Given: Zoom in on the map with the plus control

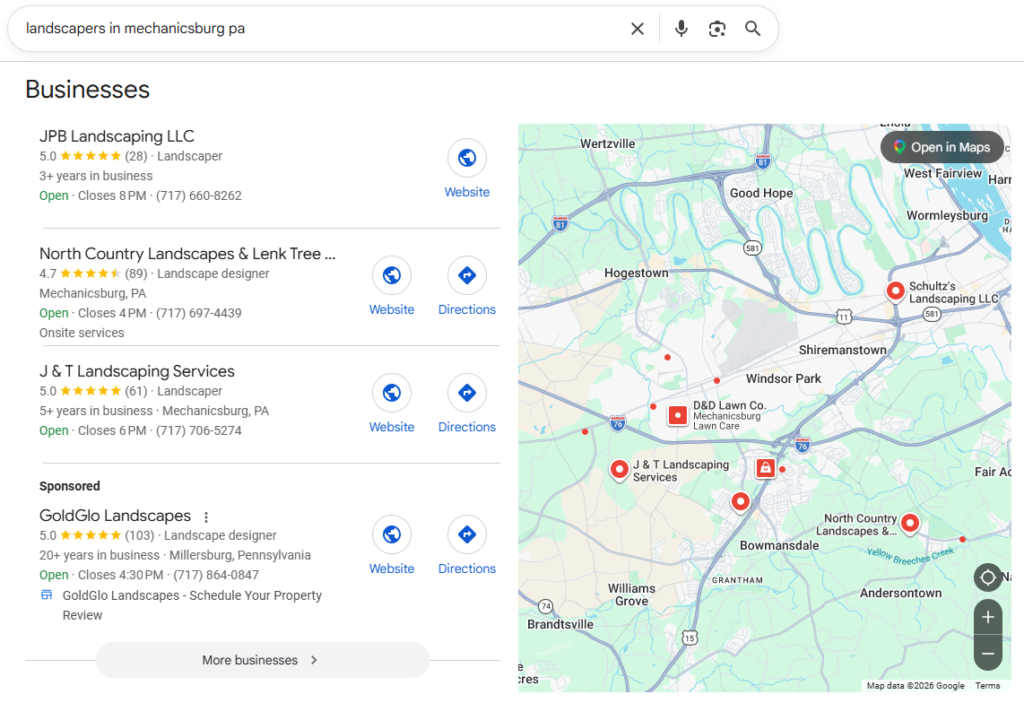Looking at the screenshot, I should 987,617.
